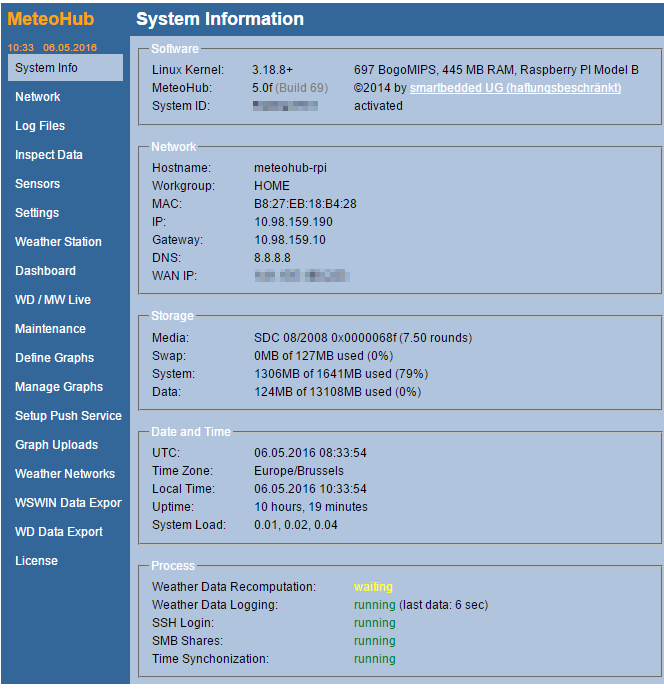Screen dimensions: 664x699
Task: Click the Local Time value 10:33:54
Action: click(x=310, y=489)
